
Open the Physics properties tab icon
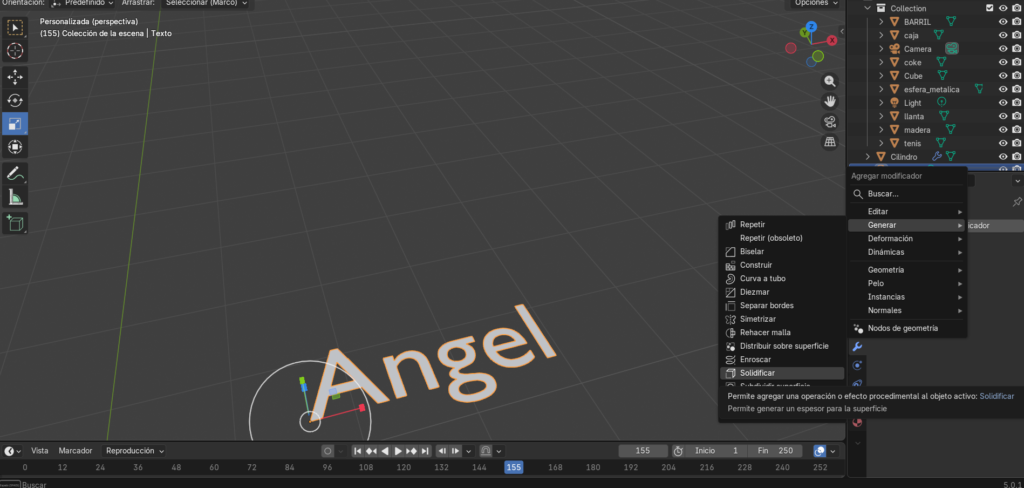[857, 365]
